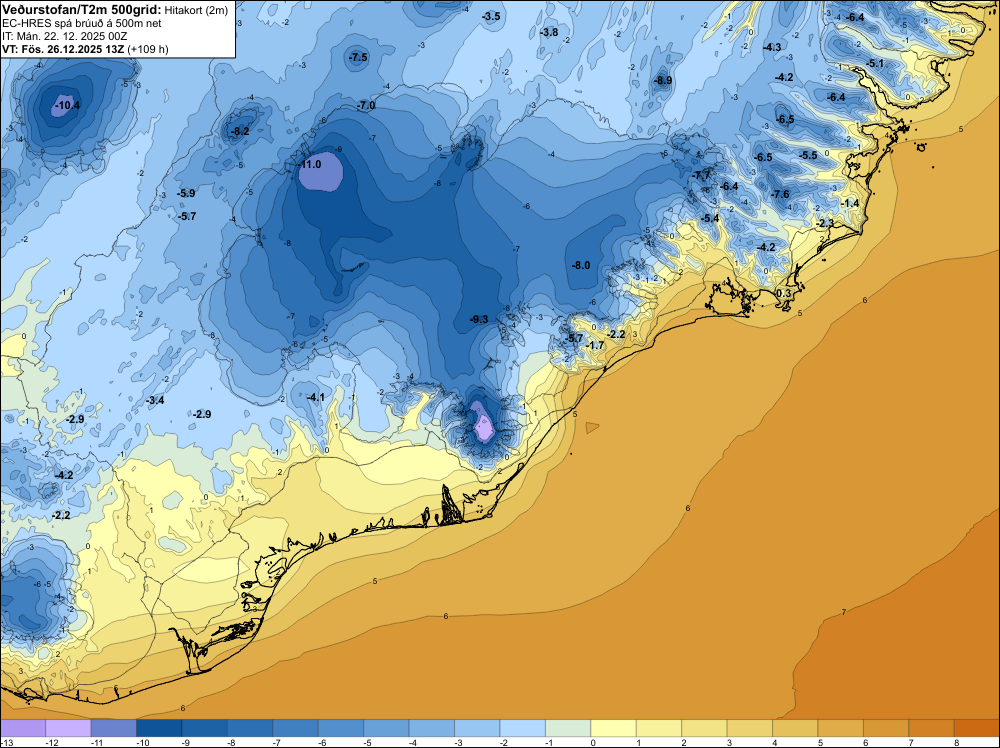Click the -5.5 temperature value
The image size is (1000, 748).
807,156
